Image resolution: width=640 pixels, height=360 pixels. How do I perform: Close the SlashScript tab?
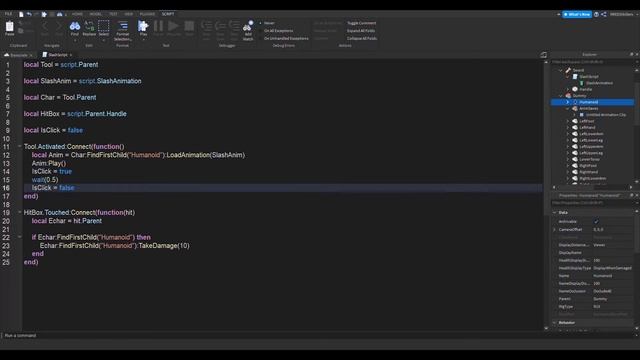pos(71,55)
